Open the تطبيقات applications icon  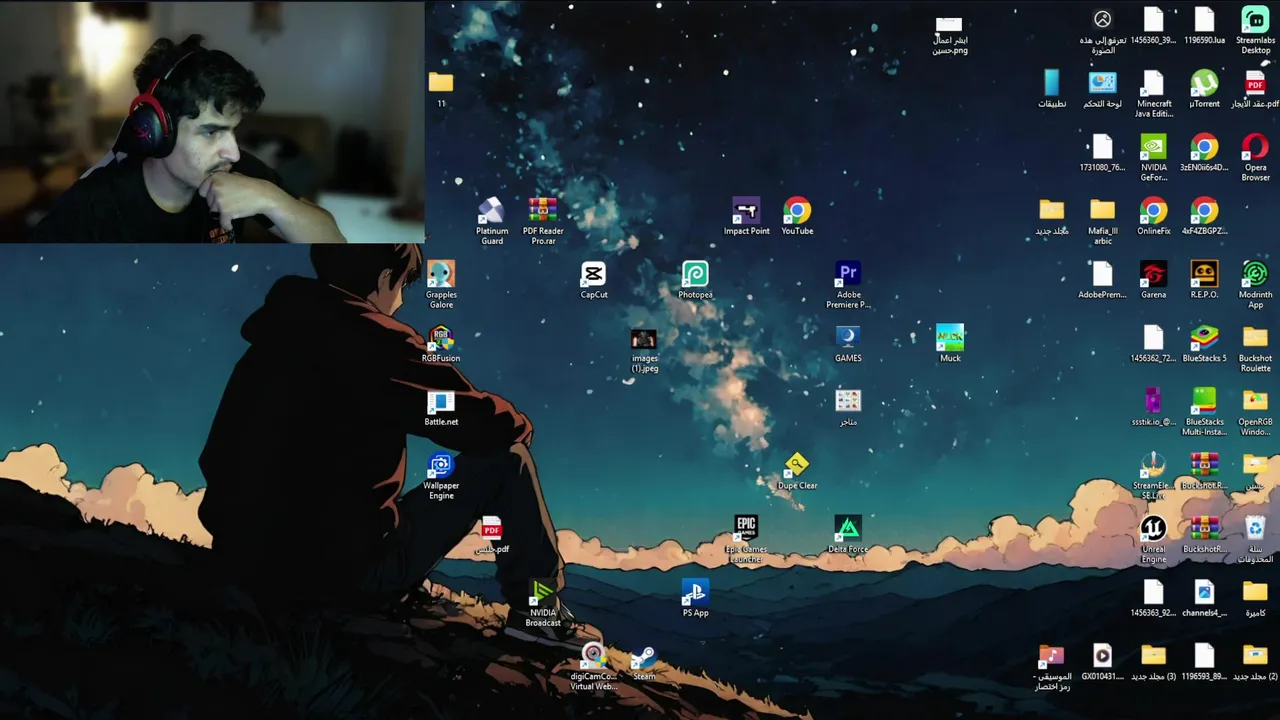(1051, 89)
